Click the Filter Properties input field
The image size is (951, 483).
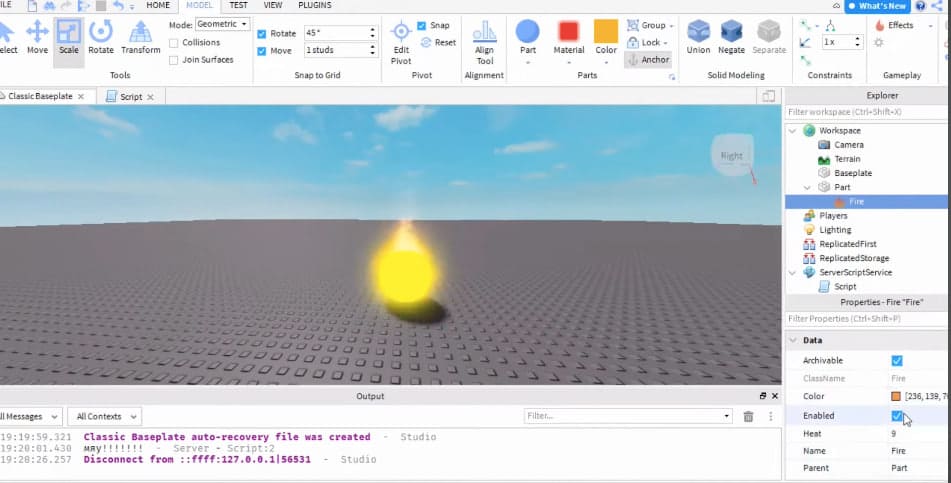(867, 319)
